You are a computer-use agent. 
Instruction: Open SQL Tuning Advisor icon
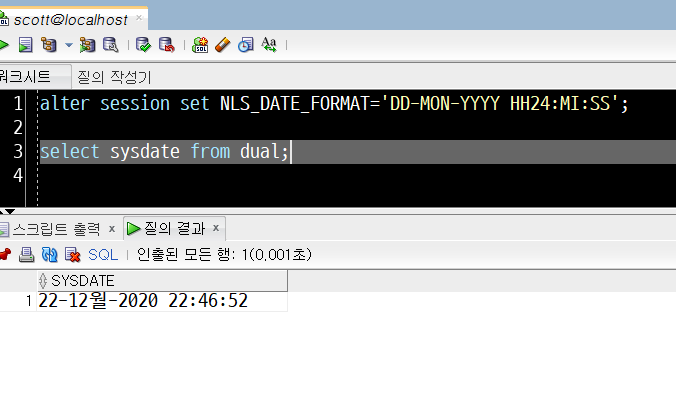(x=110, y=45)
